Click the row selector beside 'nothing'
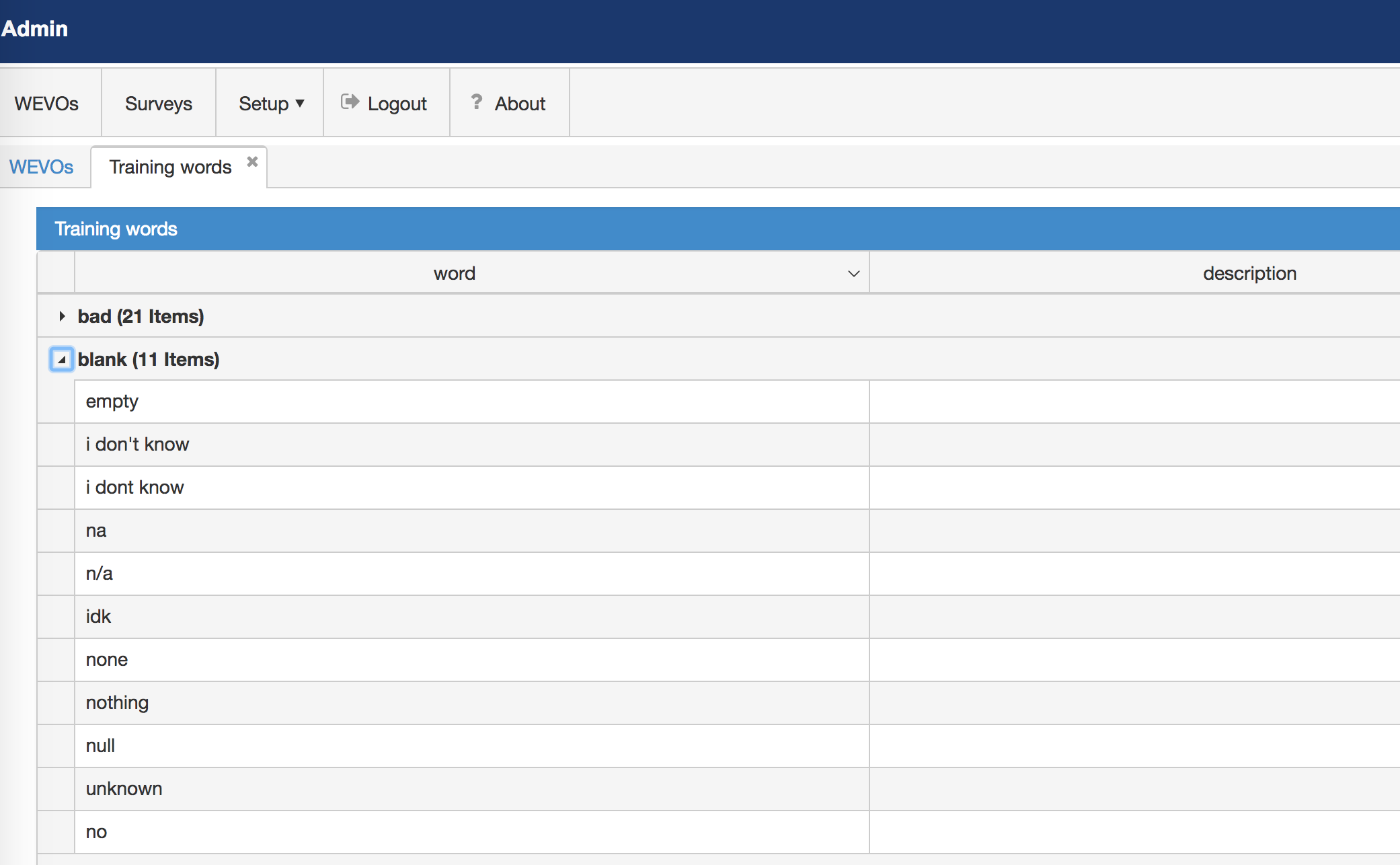Image resolution: width=1400 pixels, height=865 pixels. 56,703
